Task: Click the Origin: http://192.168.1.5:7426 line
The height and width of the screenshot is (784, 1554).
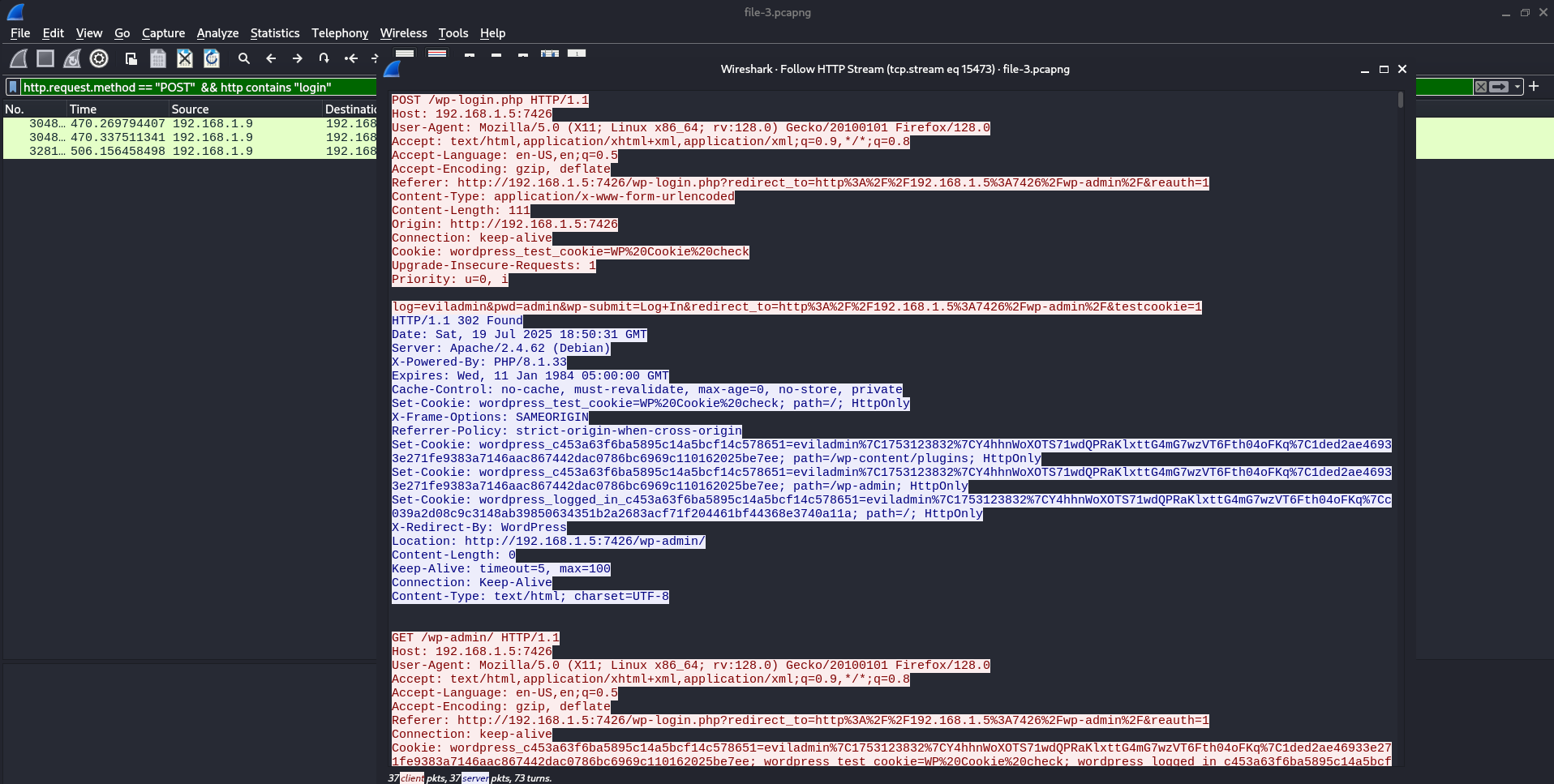Action: point(504,225)
